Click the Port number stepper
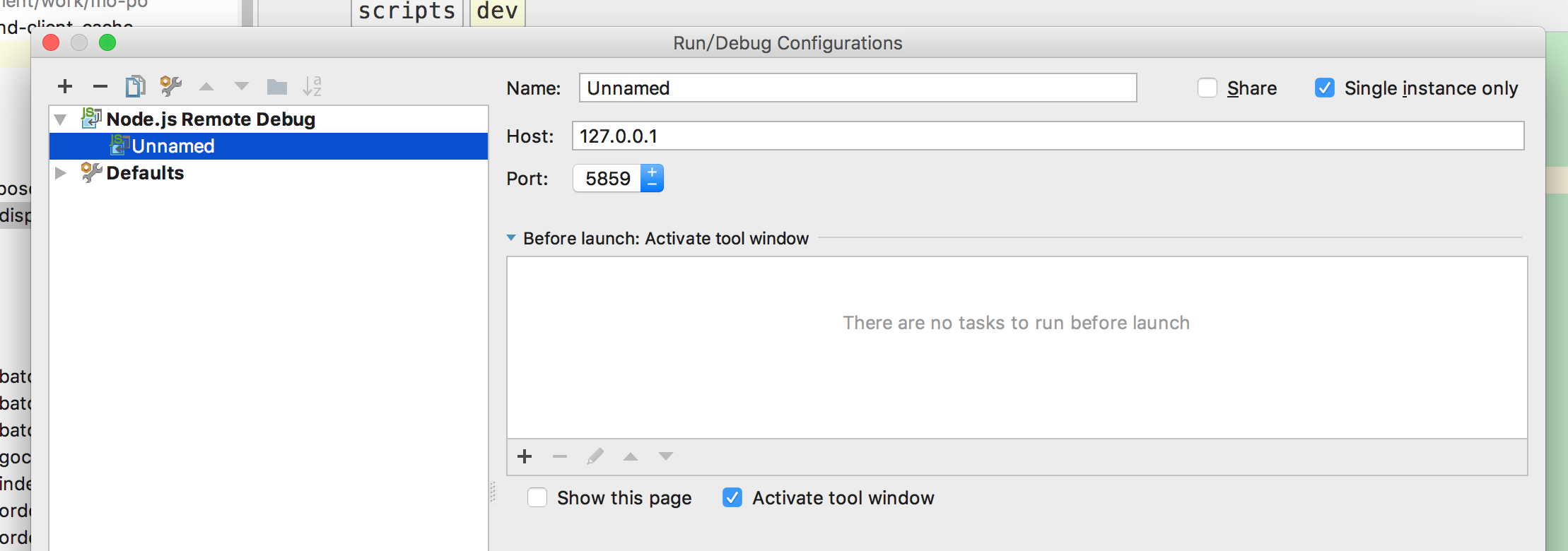Screen dimensions: 1568x551 point(652,178)
